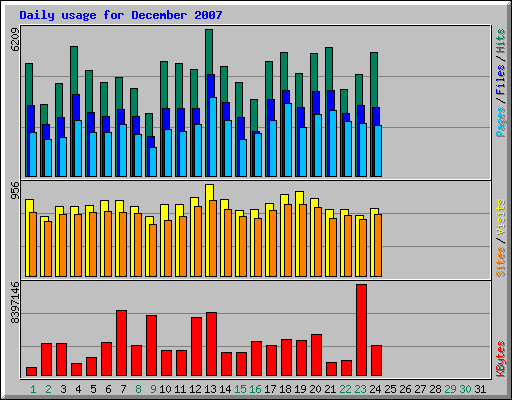This screenshot has height=400, width=512.
Task: Click day label "23" on the x-axis
Action: (360, 389)
